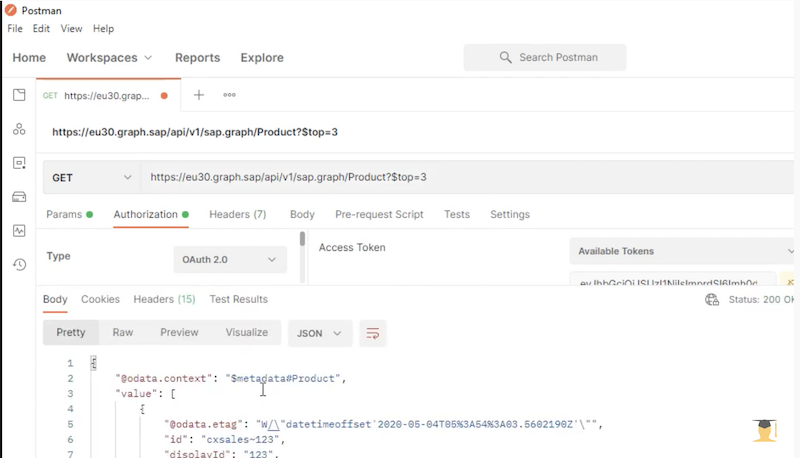The image size is (800, 458).
Task: Click the network globe icon near Status
Action: (712, 299)
